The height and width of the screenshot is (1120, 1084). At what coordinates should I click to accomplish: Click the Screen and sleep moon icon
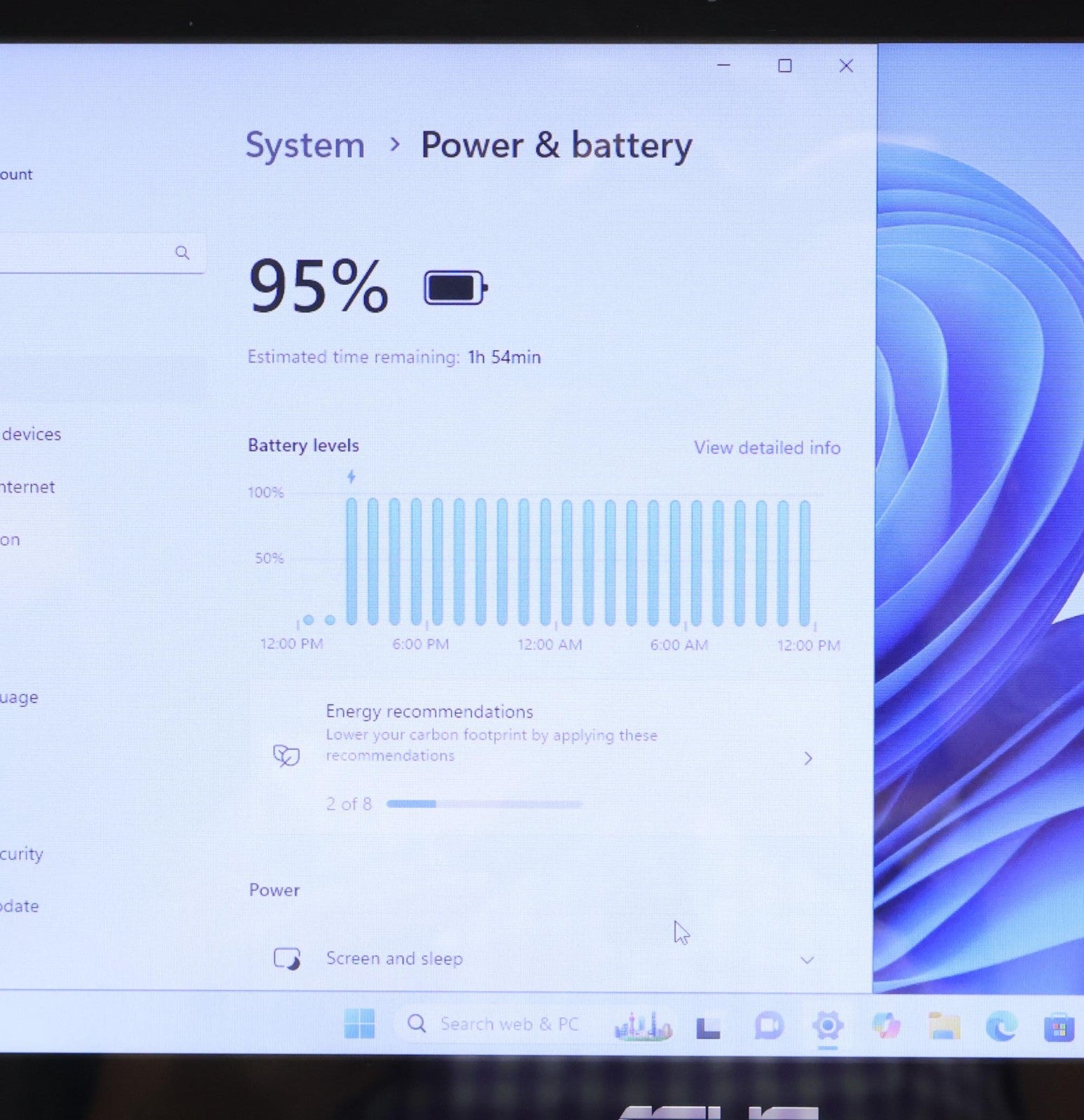(286, 958)
